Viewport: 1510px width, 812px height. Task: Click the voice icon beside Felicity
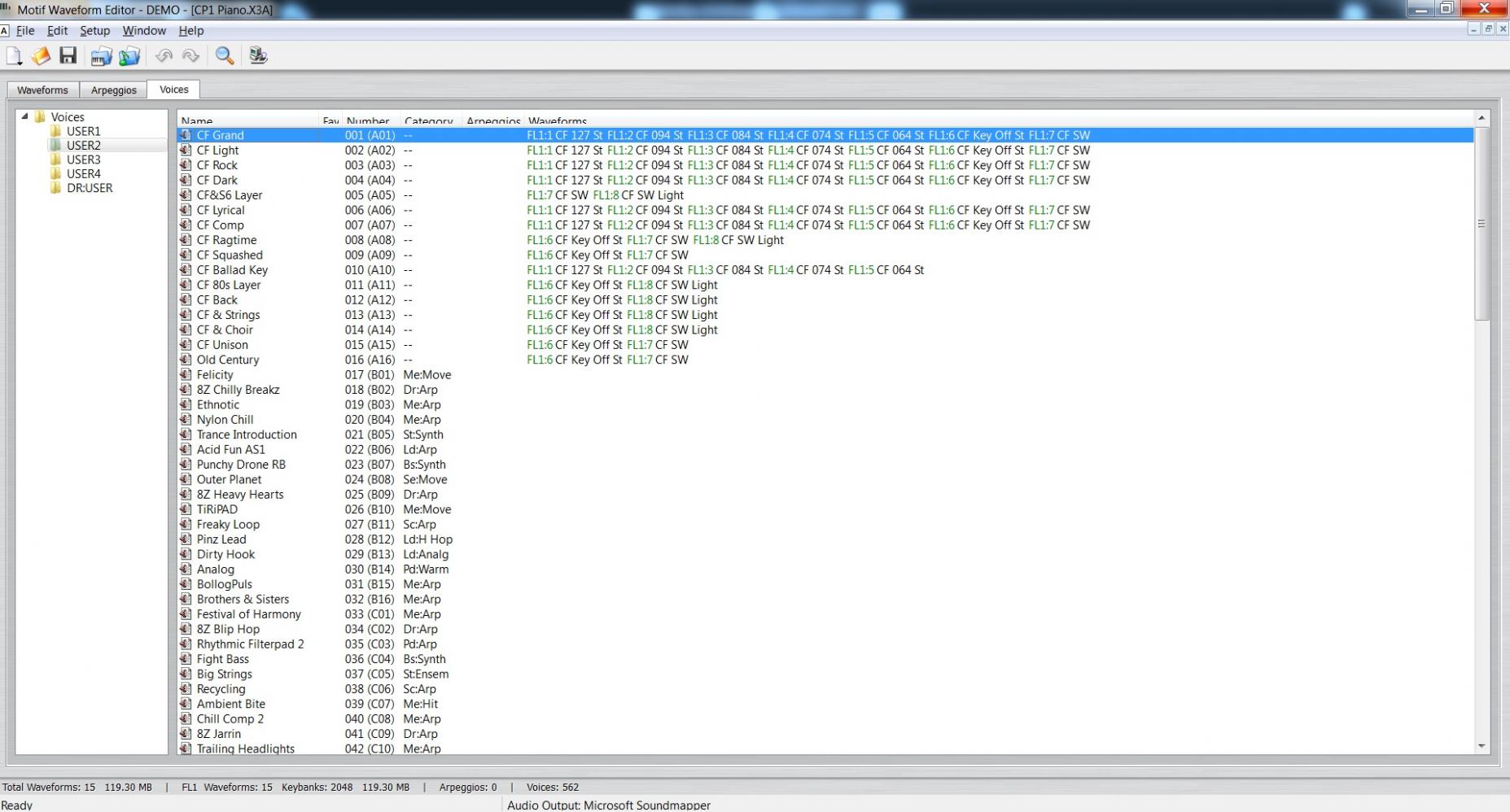coord(186,375)
